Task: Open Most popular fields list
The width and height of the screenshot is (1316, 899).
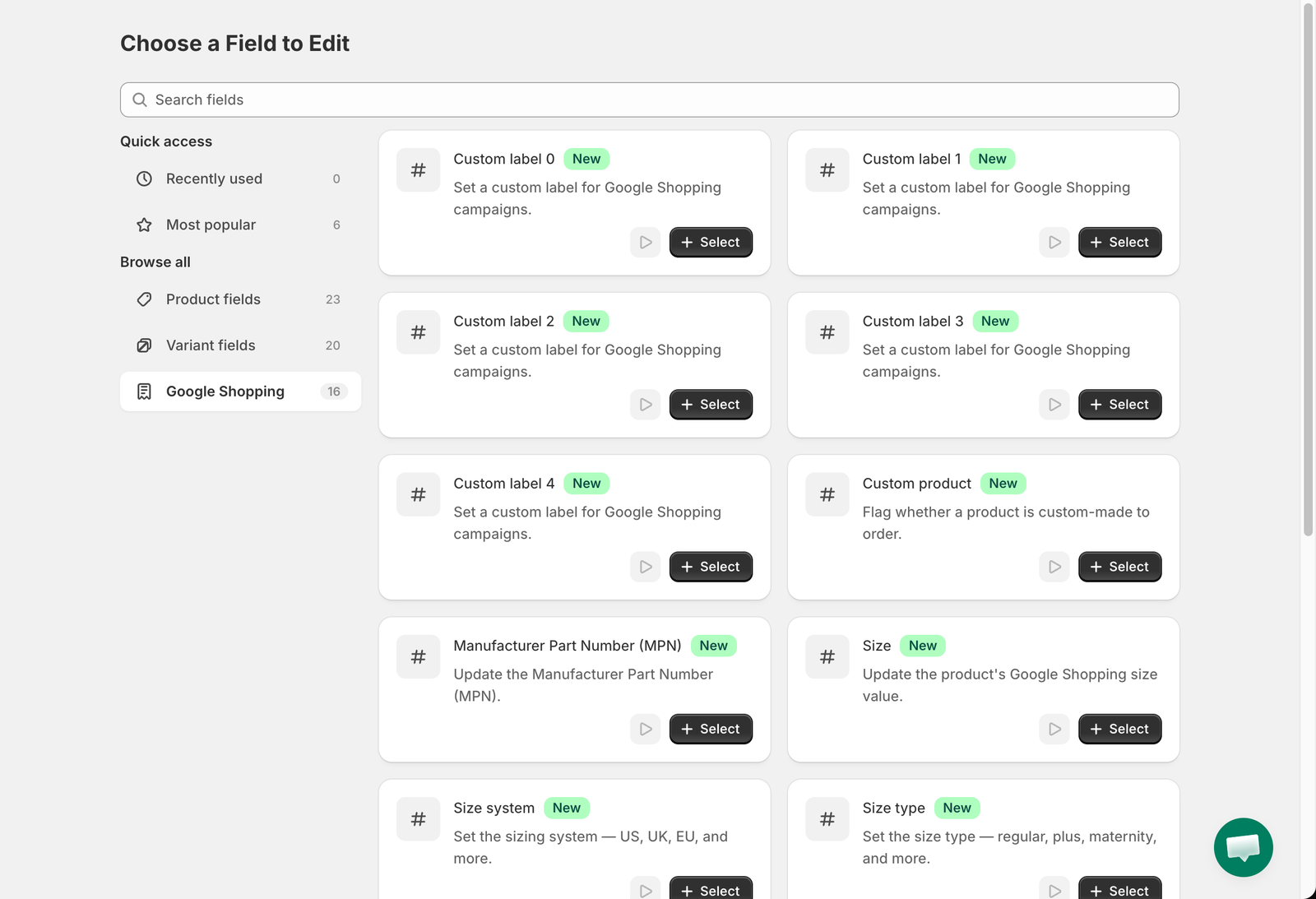Action: coord(240,225)
